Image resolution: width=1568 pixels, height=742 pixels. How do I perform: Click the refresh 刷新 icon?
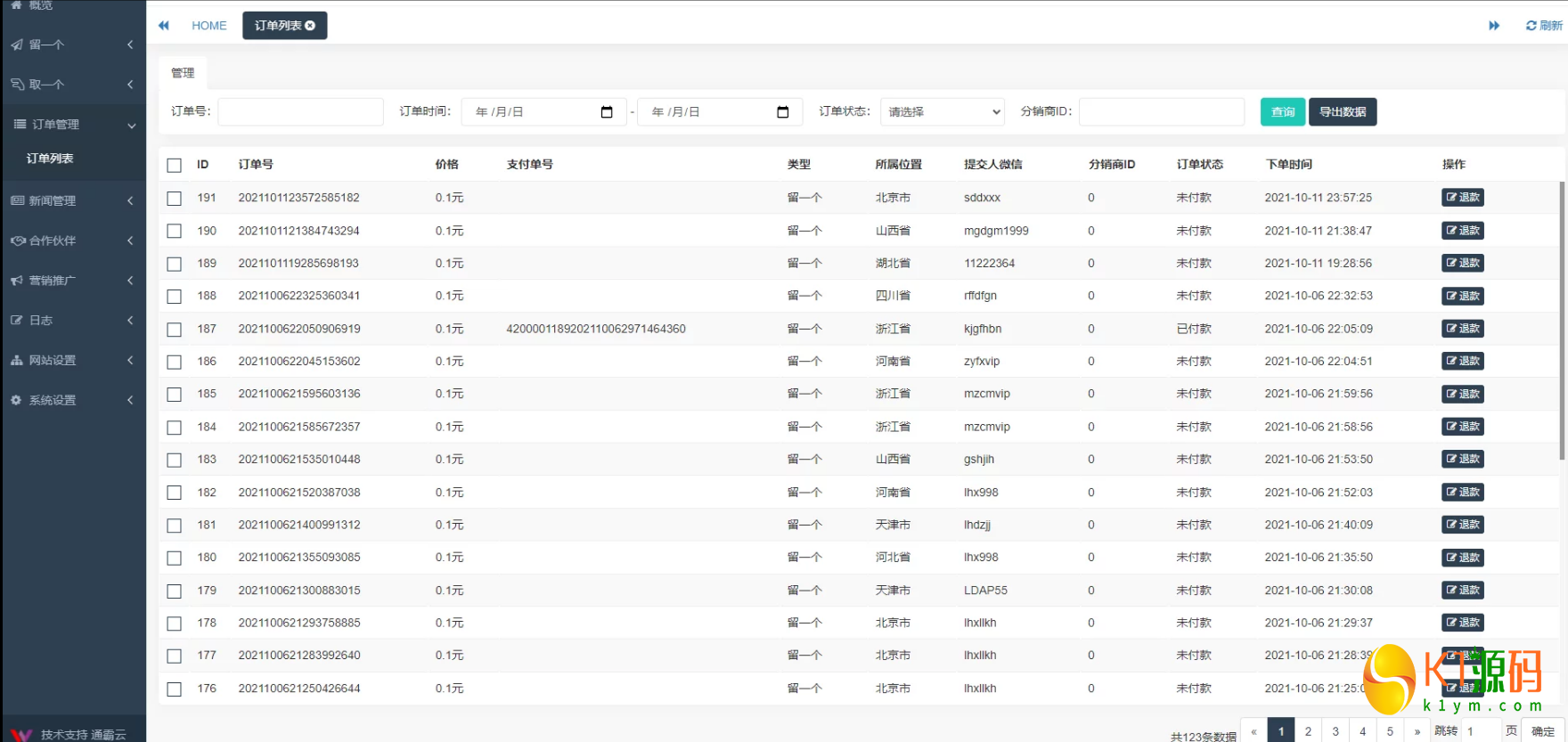pos(1531,26)
